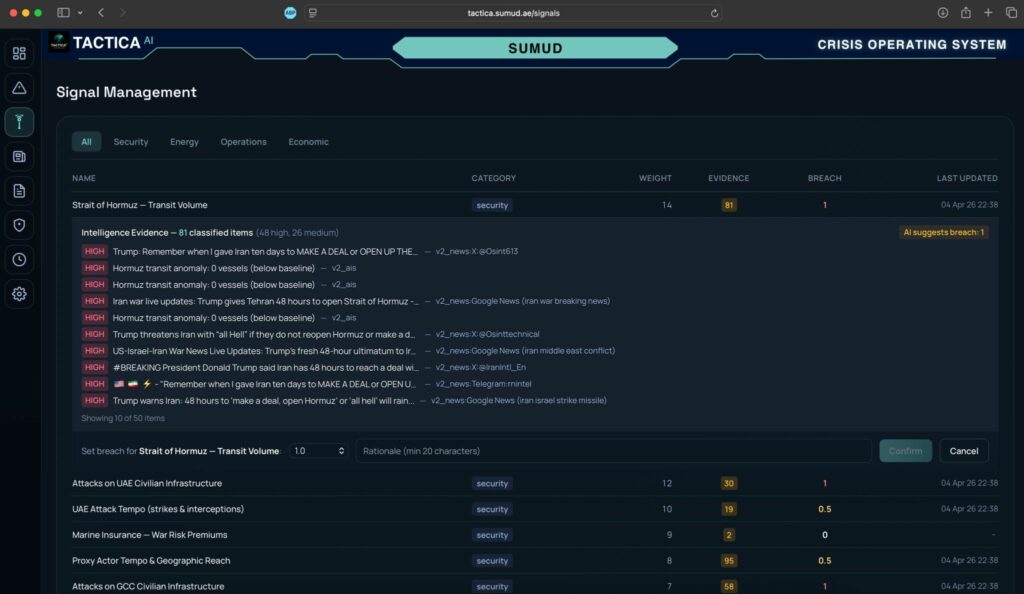The width and height of the screenshot is (1024, 594).
Task: Click the Signal Management heading
Action: pos(126,92)
